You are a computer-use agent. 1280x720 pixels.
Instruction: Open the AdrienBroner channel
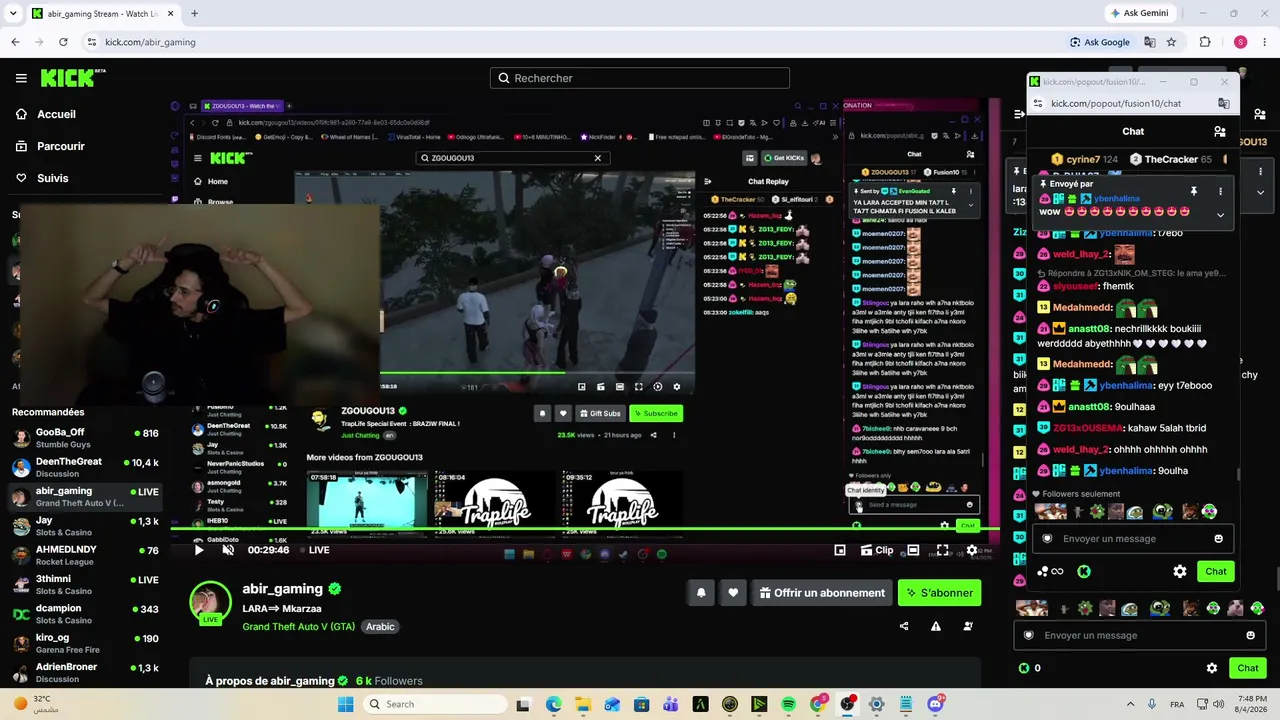coord(85,672)
